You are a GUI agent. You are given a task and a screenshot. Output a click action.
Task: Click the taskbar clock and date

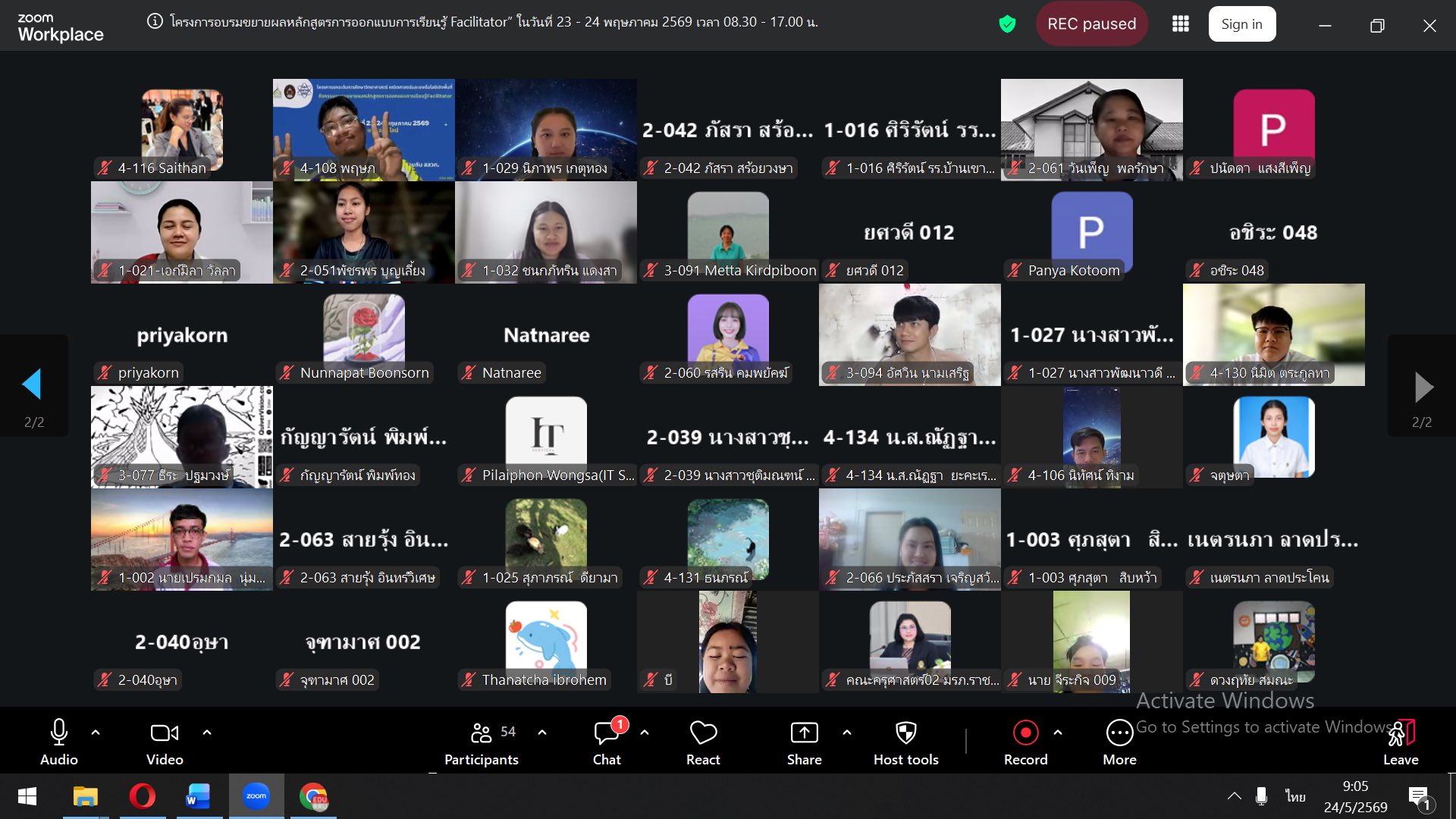click(1356, 796)
